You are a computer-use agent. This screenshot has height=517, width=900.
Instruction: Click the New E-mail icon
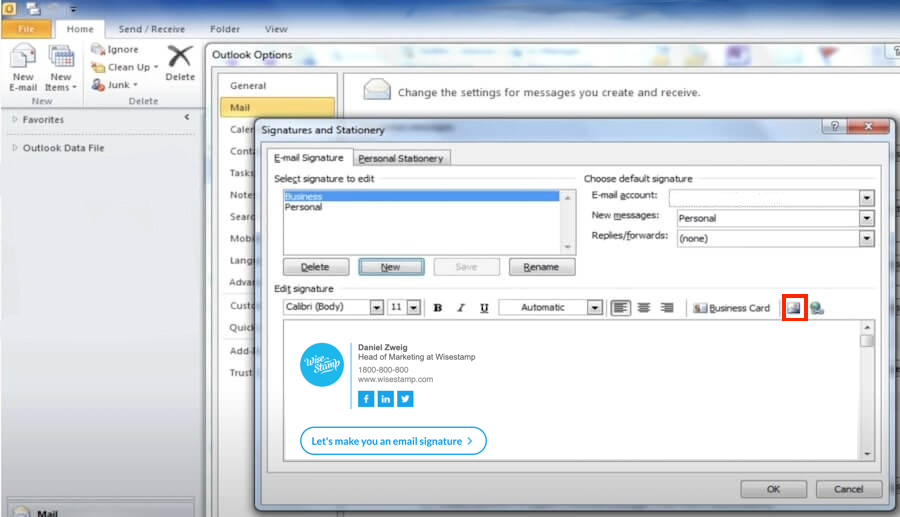23,57
